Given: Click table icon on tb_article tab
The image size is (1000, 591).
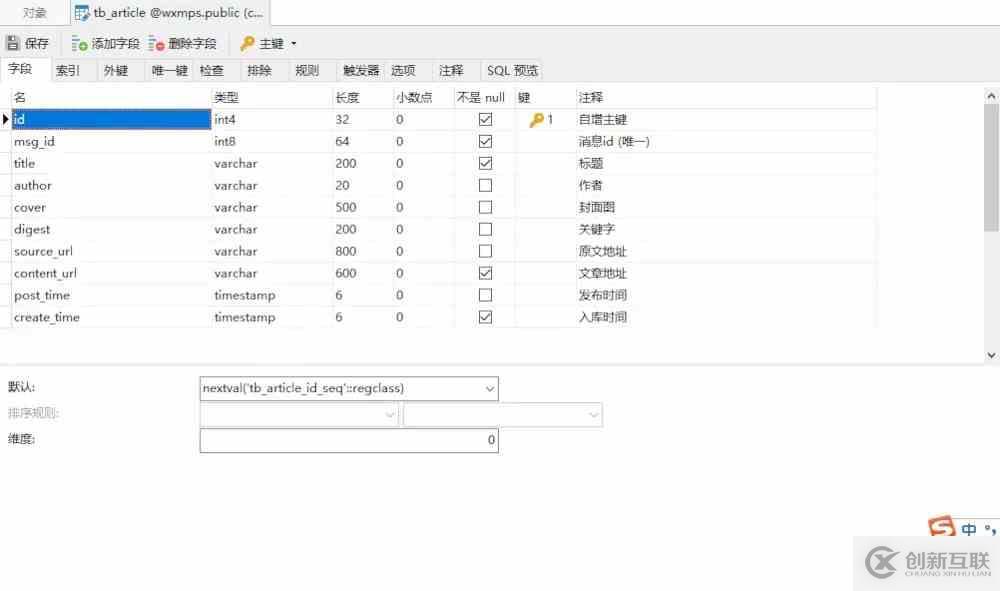Looking at the screenshot, I should (83, 13).
